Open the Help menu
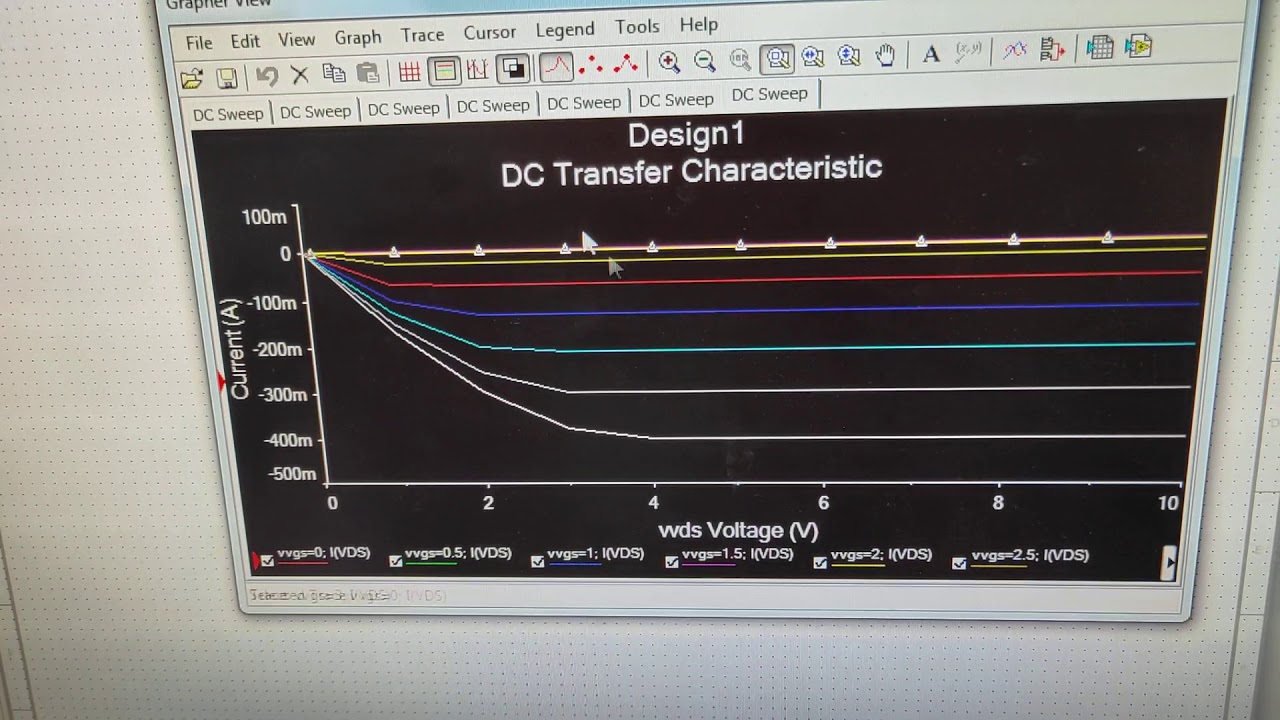Viewport: 1280px width, 720px height. click(x=699, y=24)
